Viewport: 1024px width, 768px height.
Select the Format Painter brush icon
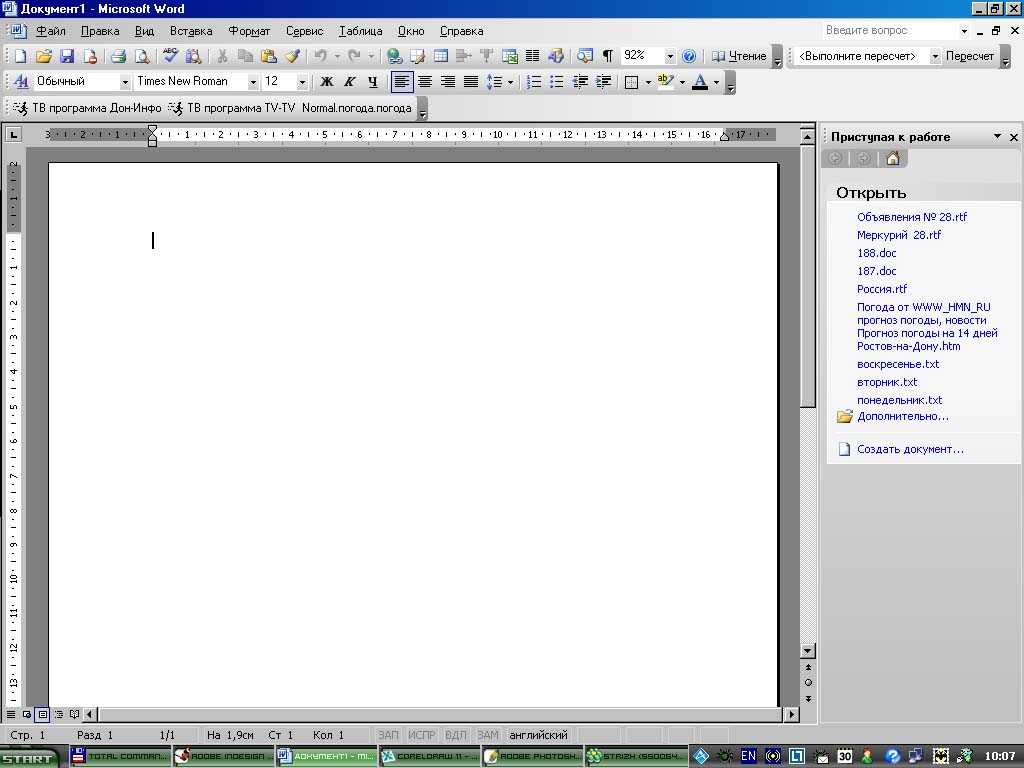(292, 56)
